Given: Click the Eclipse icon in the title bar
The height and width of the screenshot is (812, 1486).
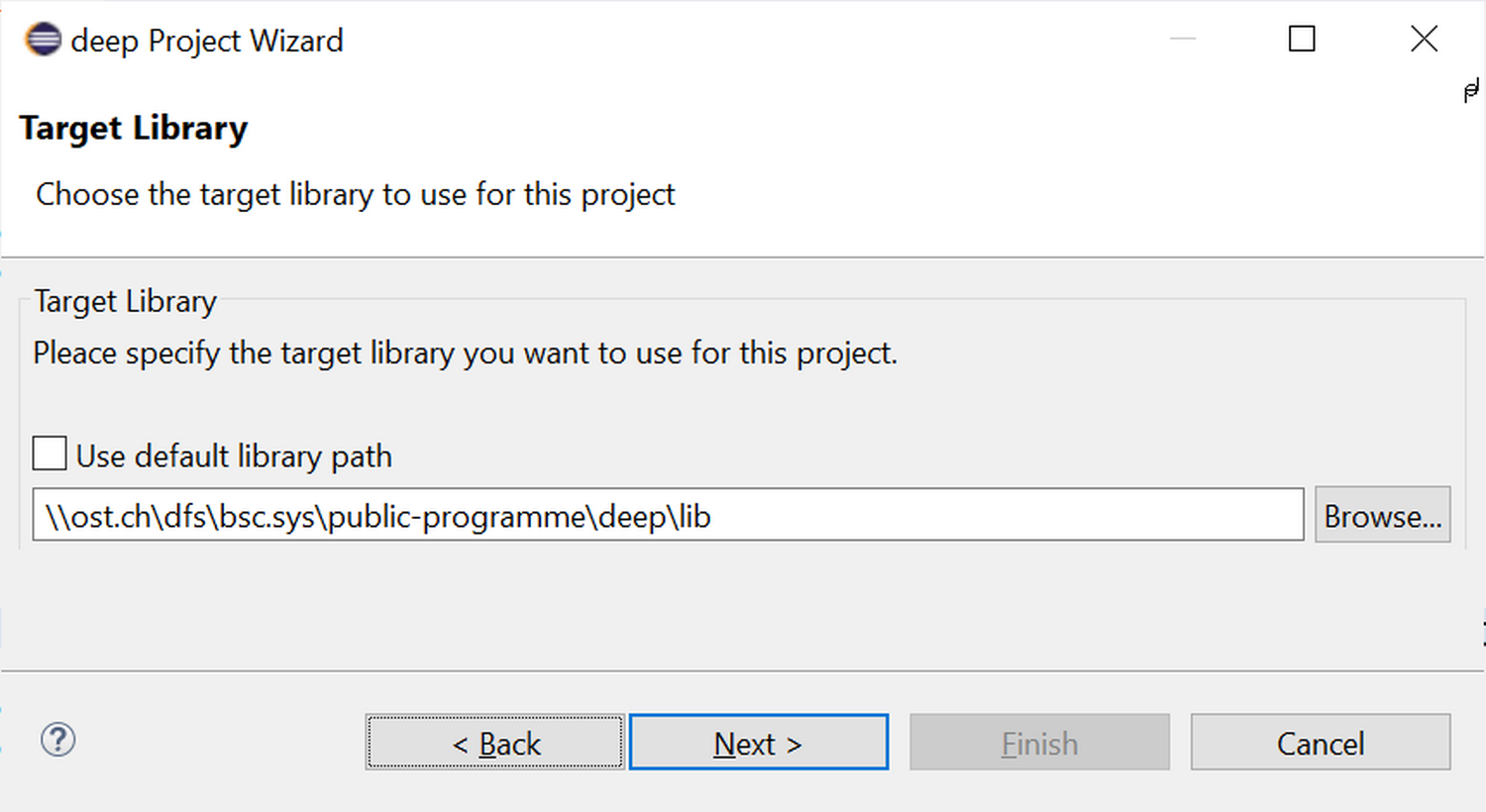Looking at the screenshot, I should point(43,40).
